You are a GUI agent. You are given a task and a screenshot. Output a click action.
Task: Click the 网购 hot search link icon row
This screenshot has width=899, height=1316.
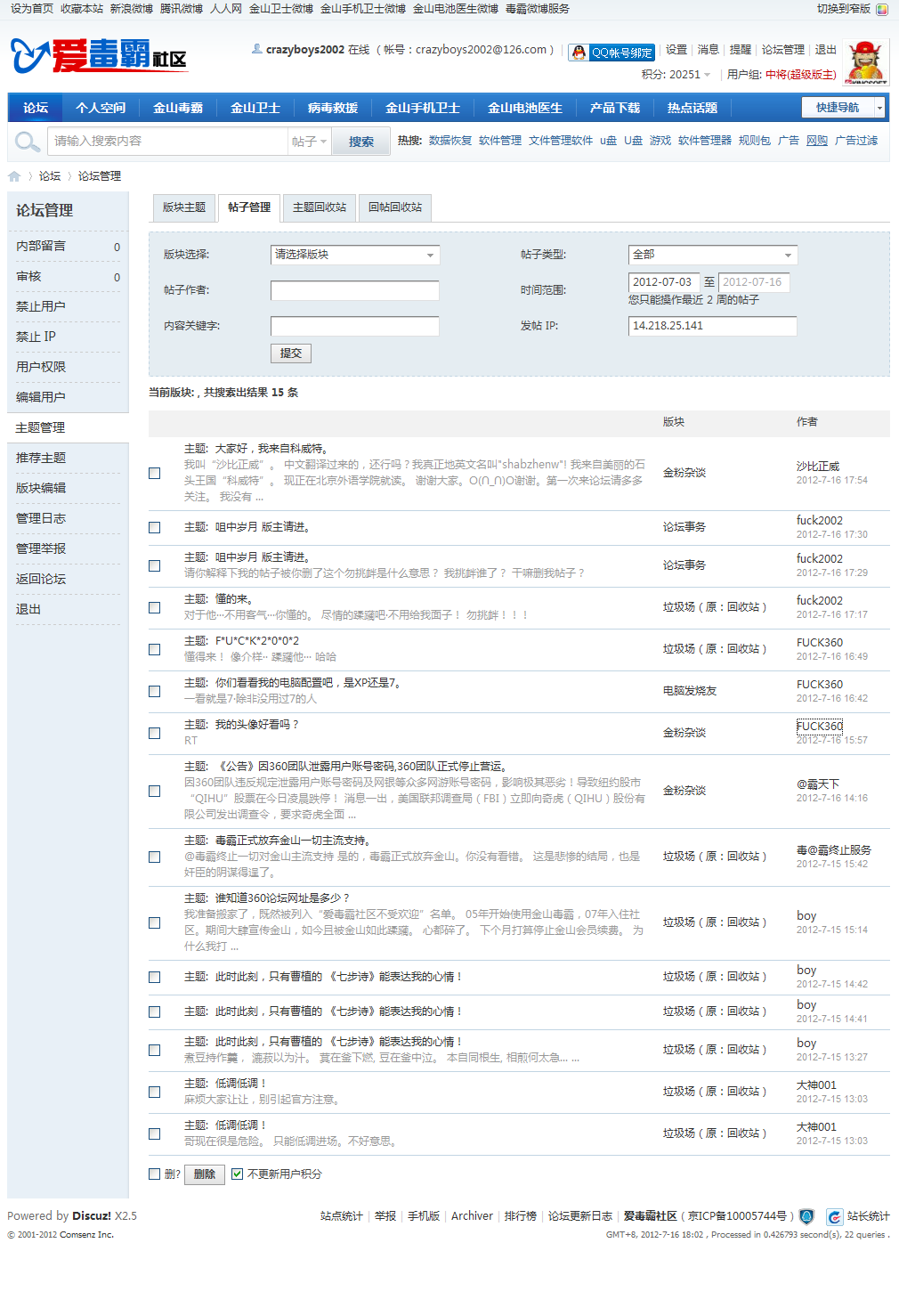[x=816, y=141]
